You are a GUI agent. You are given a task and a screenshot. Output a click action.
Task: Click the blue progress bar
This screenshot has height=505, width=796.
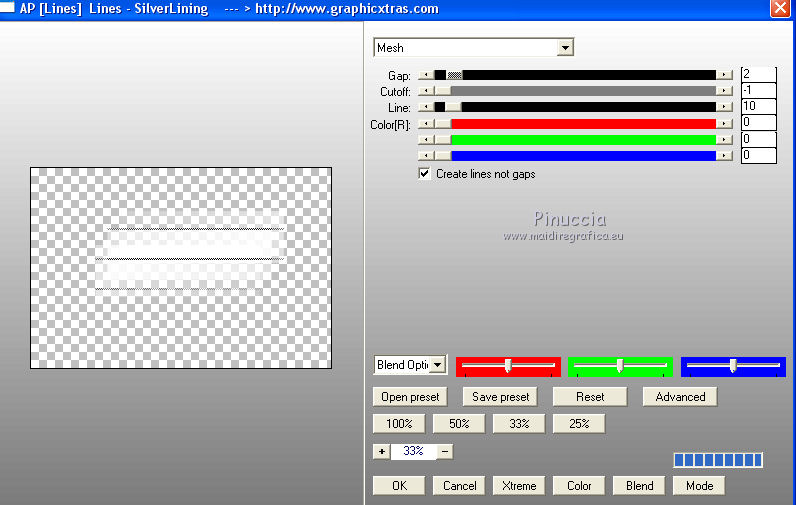pyautogui.click(x=718, y=460)
